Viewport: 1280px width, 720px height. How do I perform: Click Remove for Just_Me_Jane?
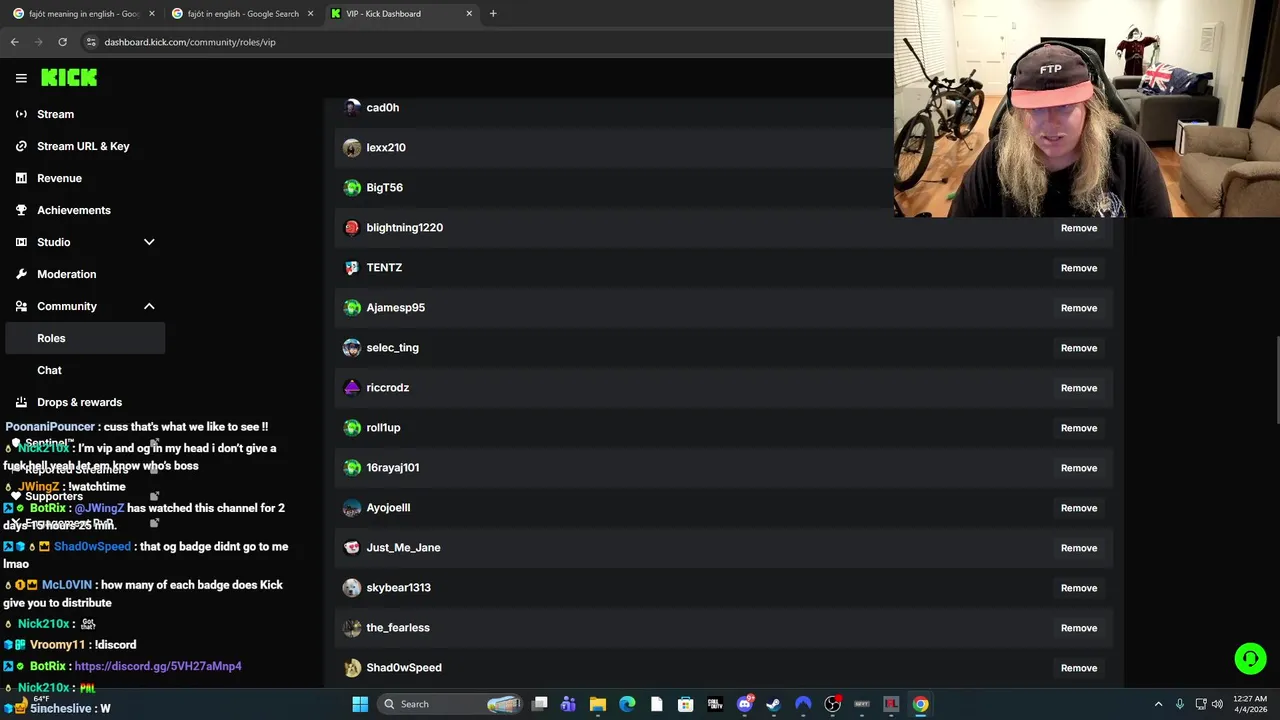click(x=1079, y=548)
